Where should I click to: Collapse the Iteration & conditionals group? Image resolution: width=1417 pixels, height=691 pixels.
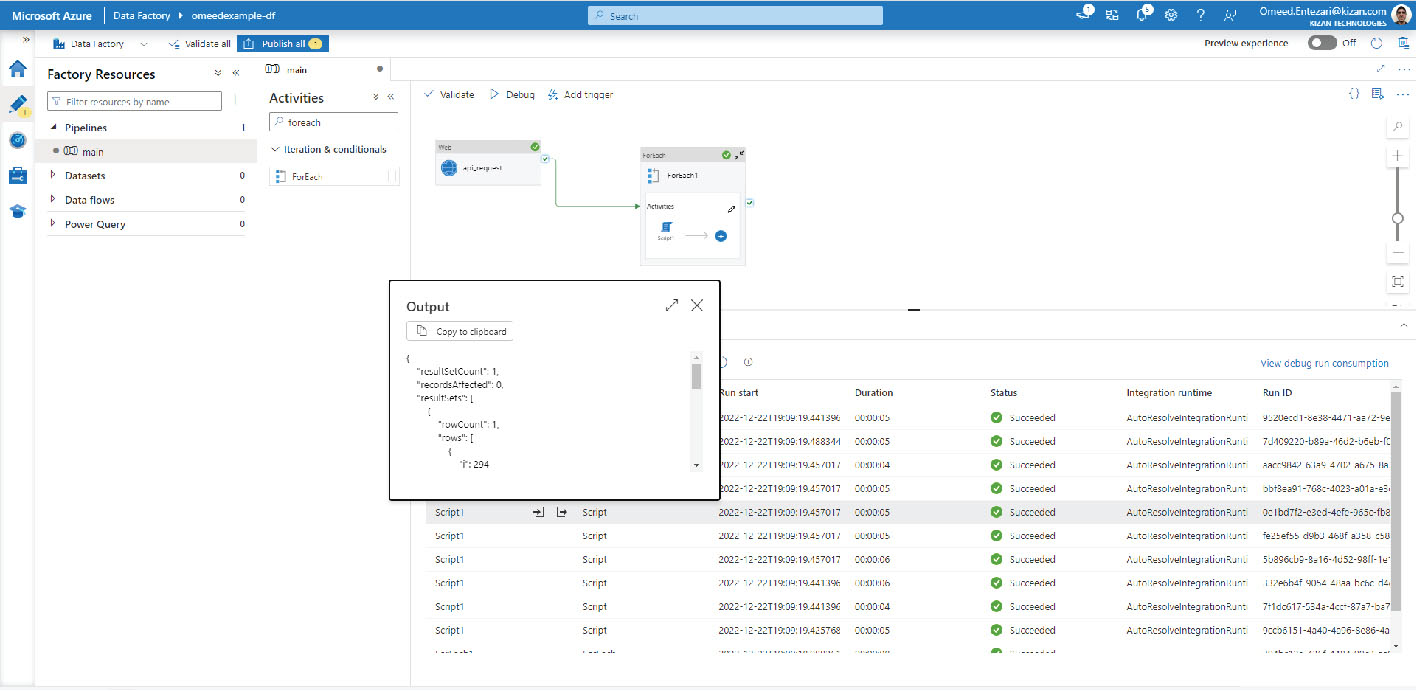point(275,149)
